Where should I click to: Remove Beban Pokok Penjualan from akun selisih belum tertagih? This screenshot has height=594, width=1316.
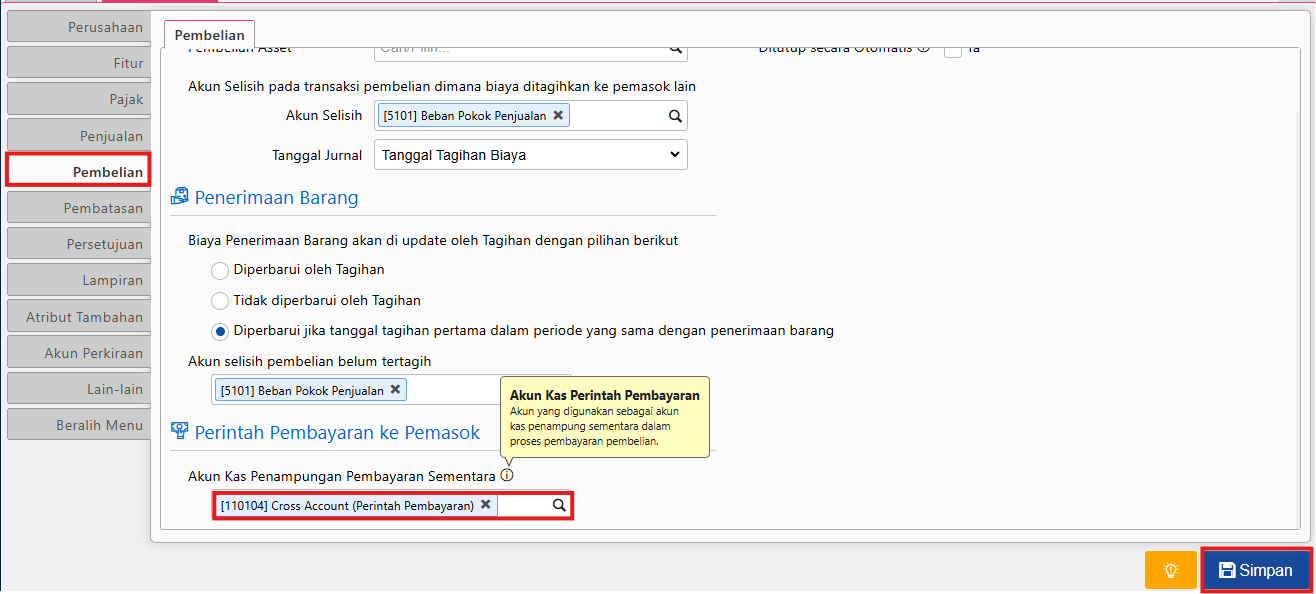coord(395,390)
